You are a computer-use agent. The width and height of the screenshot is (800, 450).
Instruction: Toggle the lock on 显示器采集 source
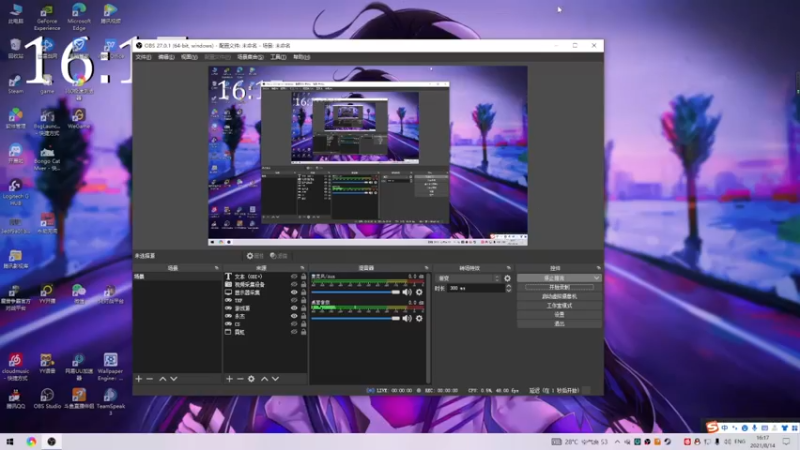[304, 292]
